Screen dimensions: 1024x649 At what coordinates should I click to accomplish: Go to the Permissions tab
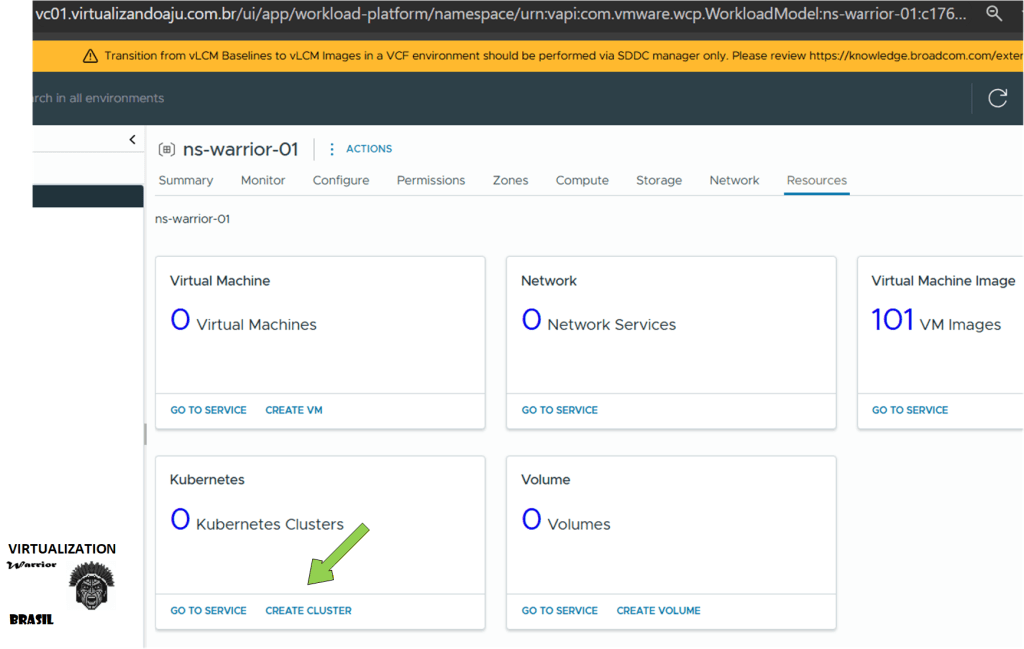click(x=431, y=181)
